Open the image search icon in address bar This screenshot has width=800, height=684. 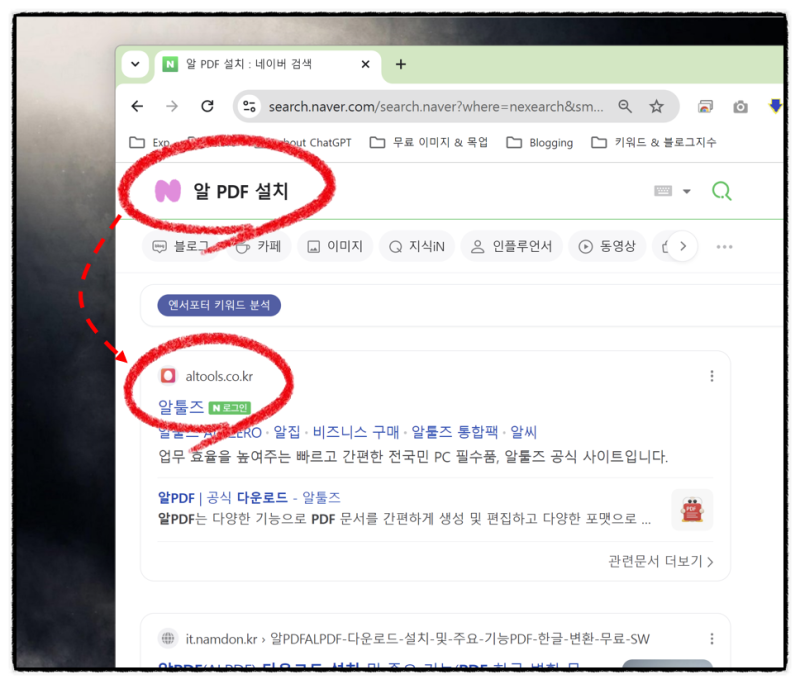706,105
